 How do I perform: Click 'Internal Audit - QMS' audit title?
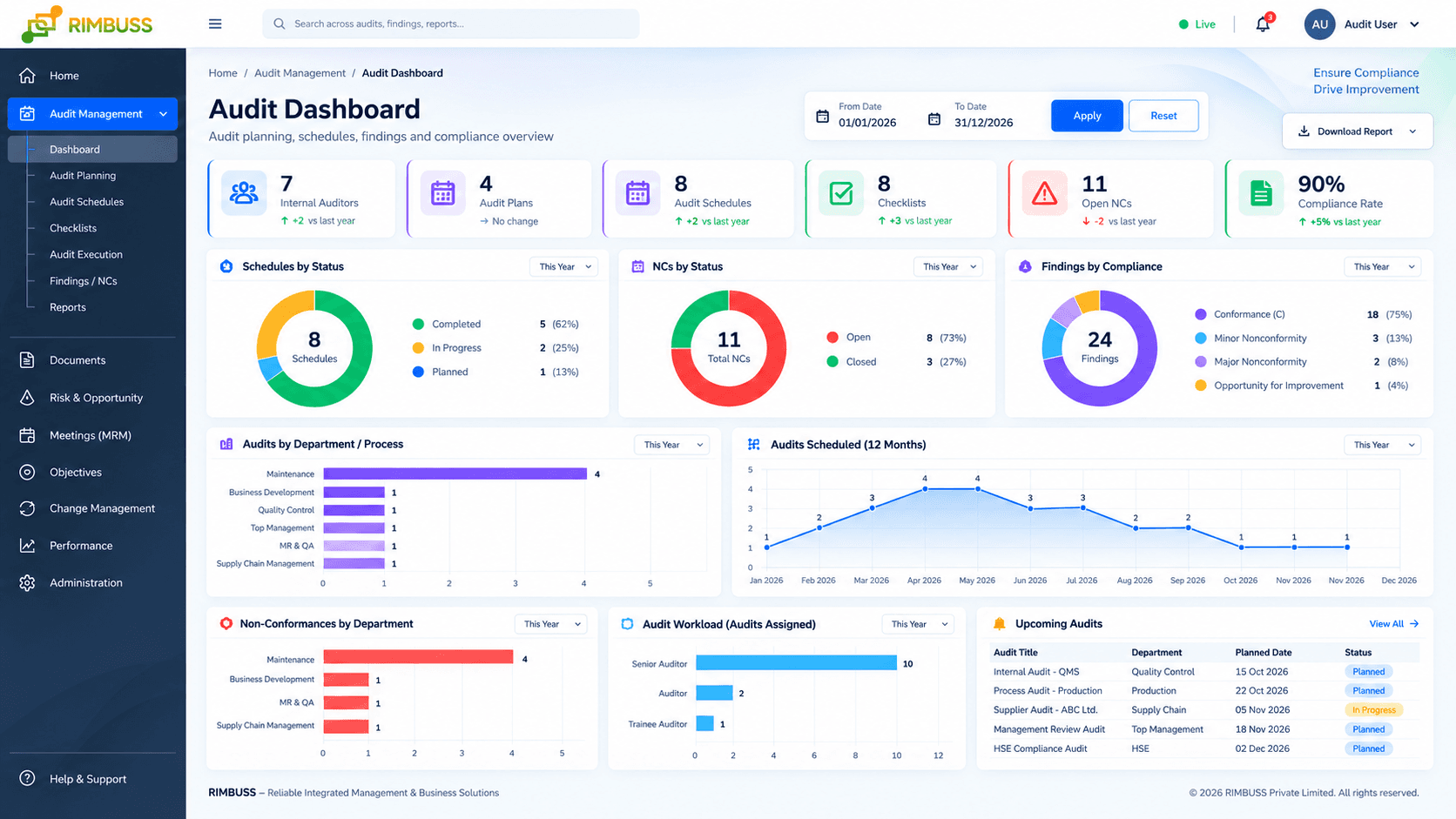tap(1036, 672)
